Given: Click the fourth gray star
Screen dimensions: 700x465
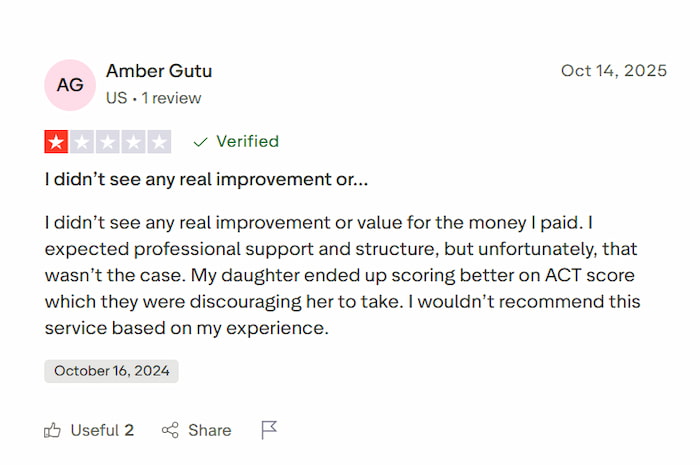Looking at the screenshot, I should (x=134, y=142).
